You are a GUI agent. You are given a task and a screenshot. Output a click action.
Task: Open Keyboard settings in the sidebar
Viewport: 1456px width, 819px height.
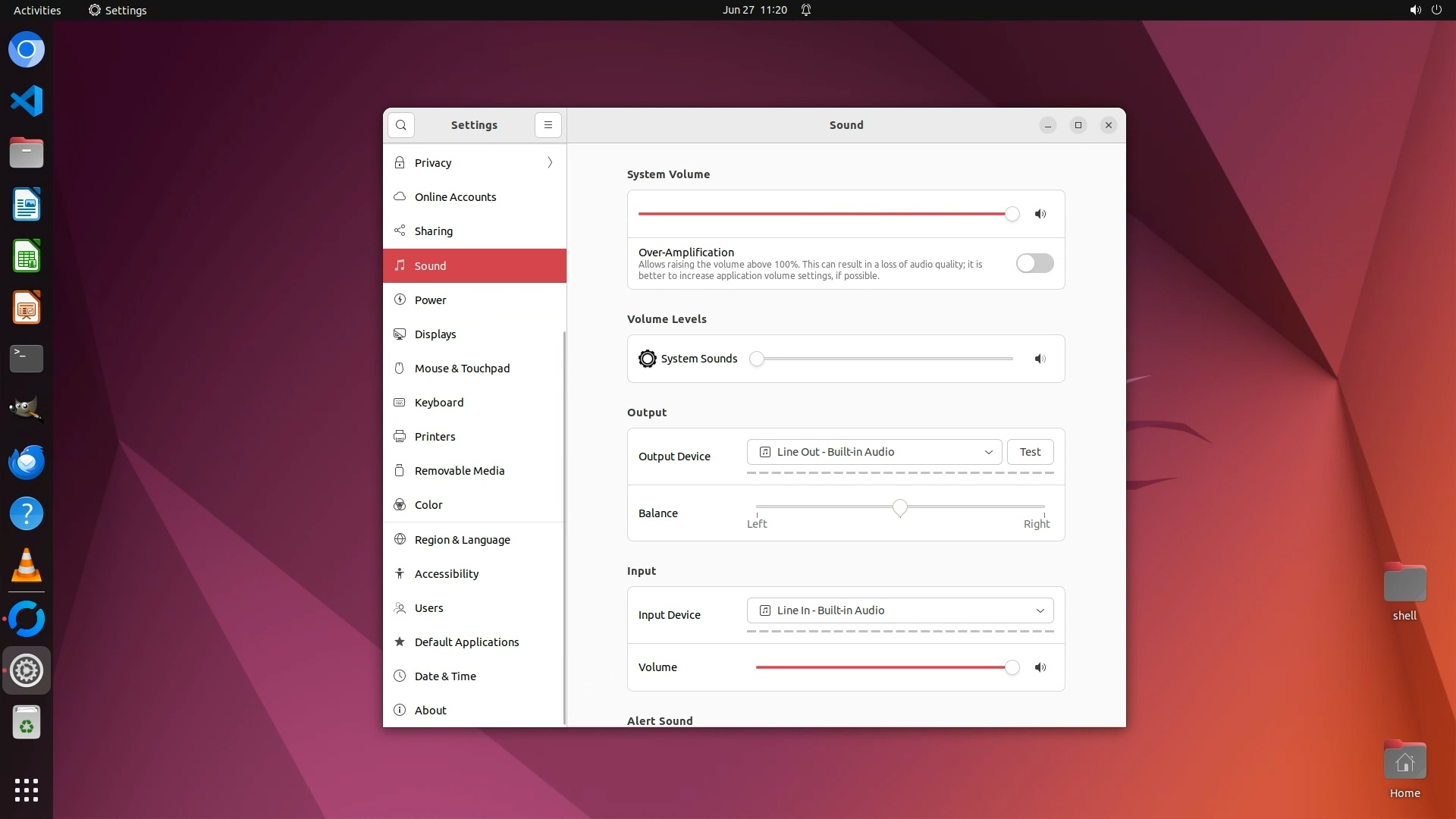tap(438, 403)
